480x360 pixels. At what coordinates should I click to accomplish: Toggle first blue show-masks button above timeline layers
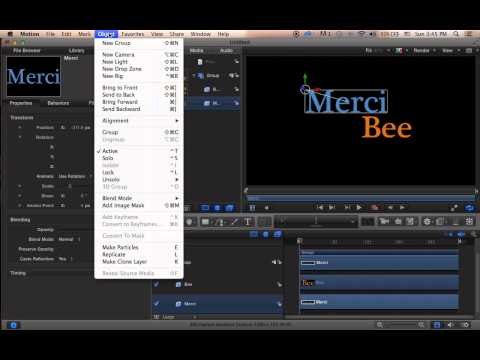pos(254,234)
